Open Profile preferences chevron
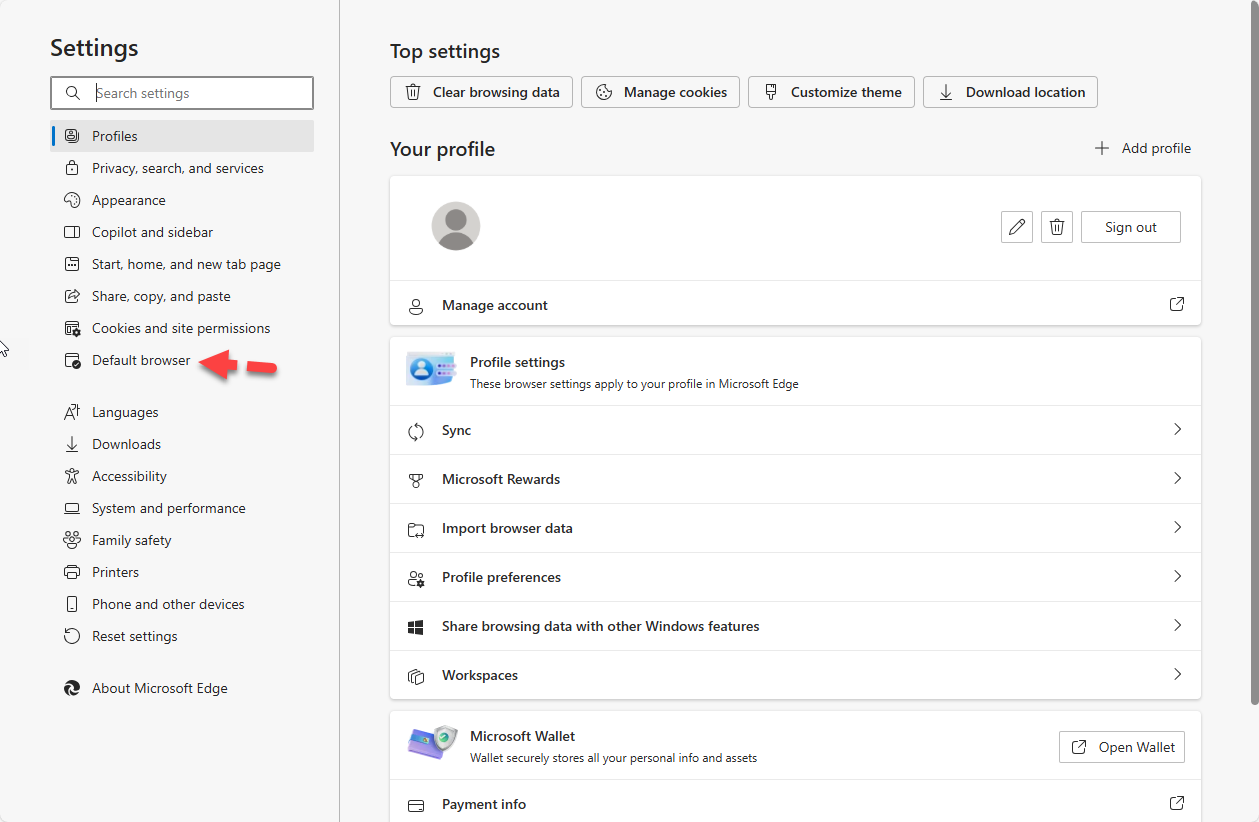Screen dimensions: 1259x822 1177,576
